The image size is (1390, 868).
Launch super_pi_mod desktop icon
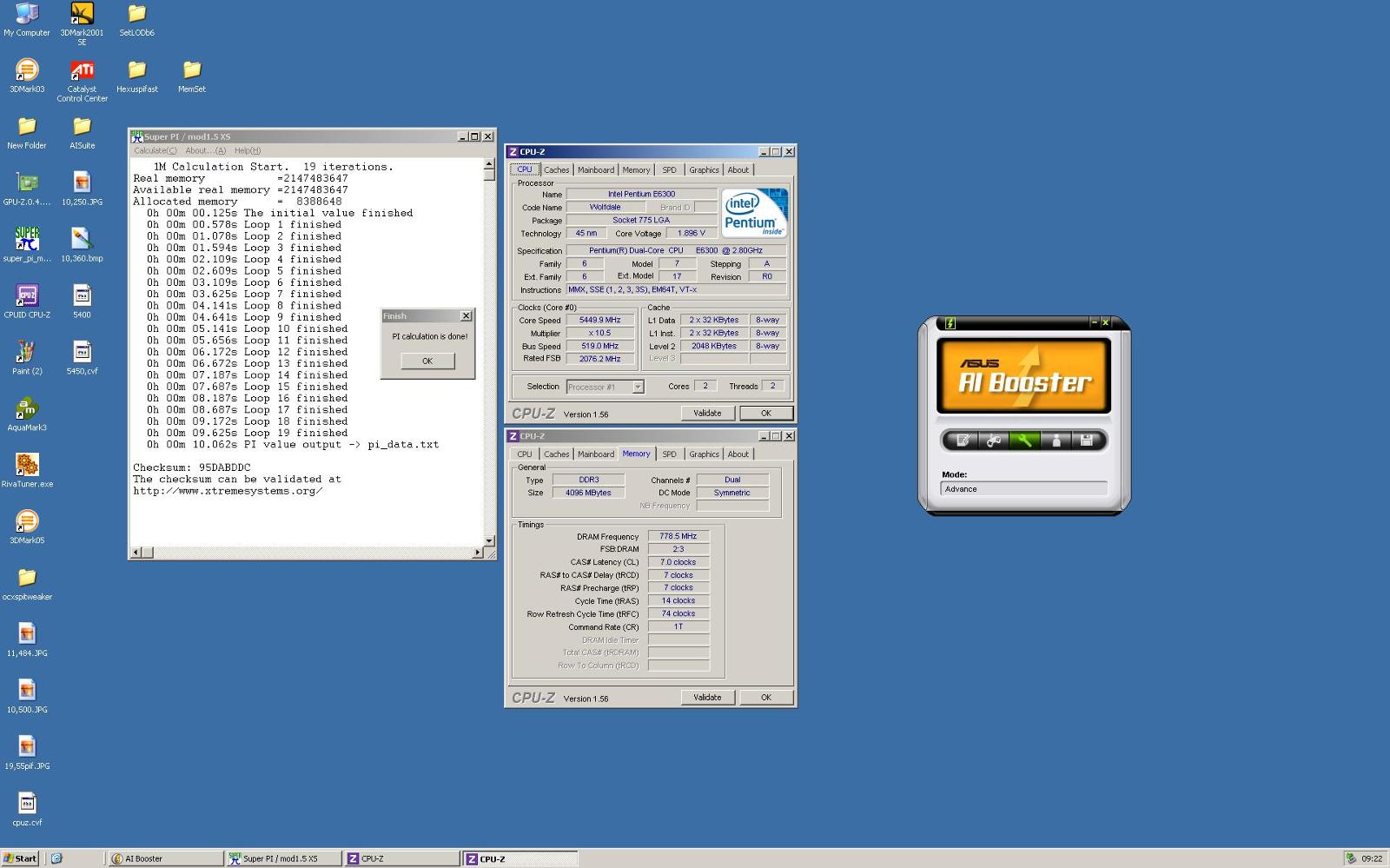[27, 245]
